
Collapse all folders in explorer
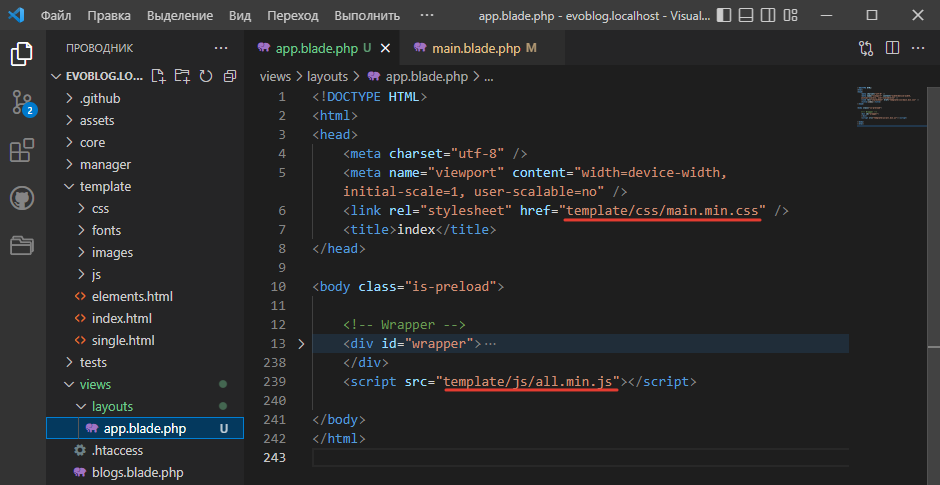click(x=229, y=76)
